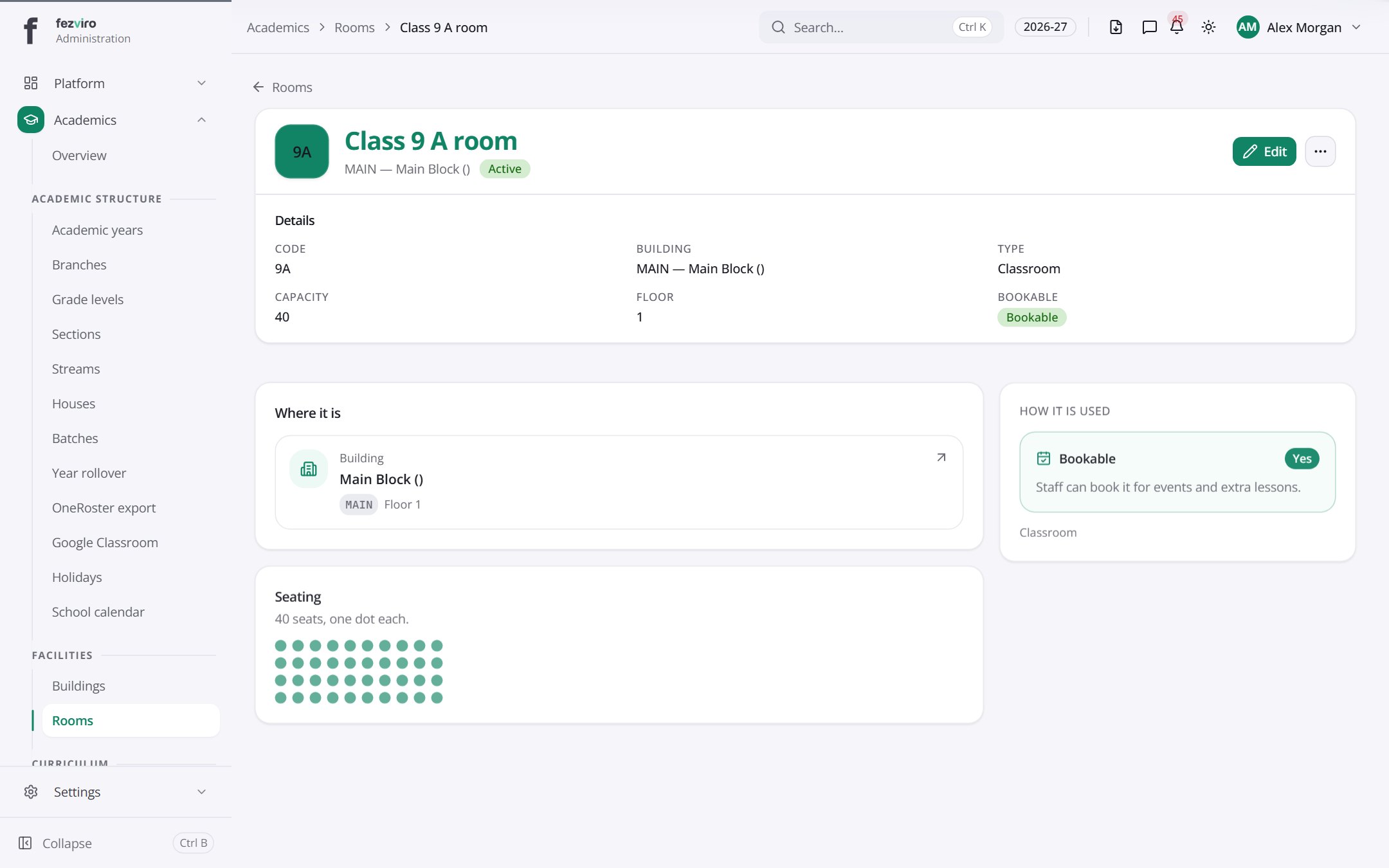The image size is (1389, 868).
Task: Go to Academic years
Action: [97, 230]
